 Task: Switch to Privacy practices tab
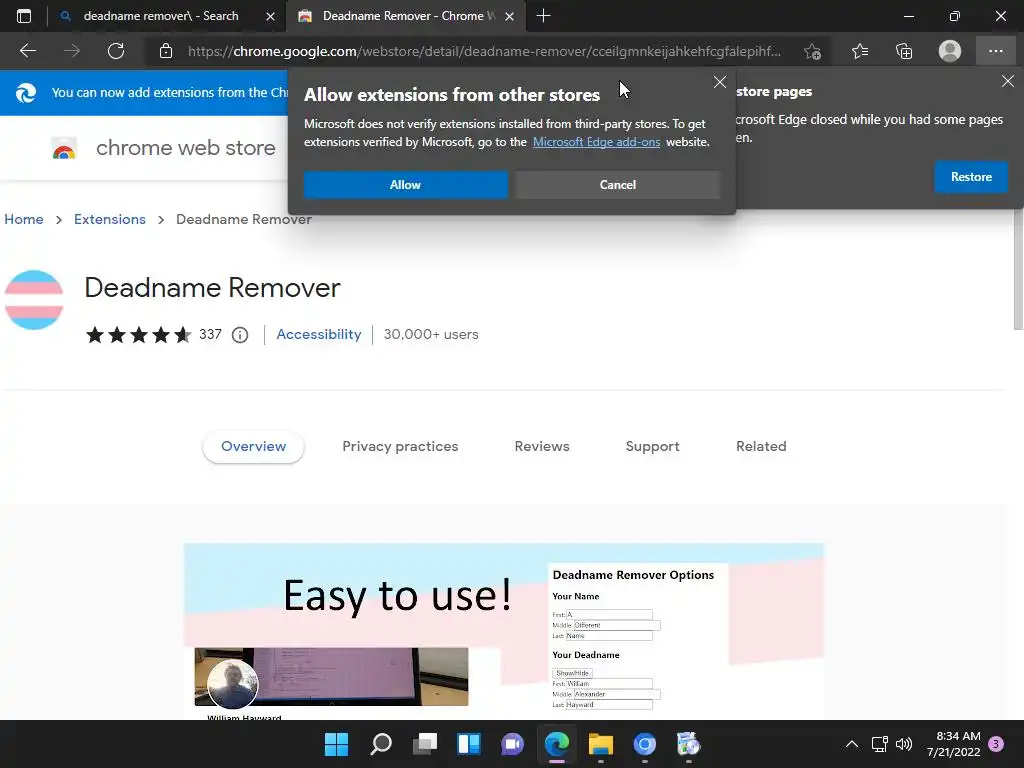[400, 447]
